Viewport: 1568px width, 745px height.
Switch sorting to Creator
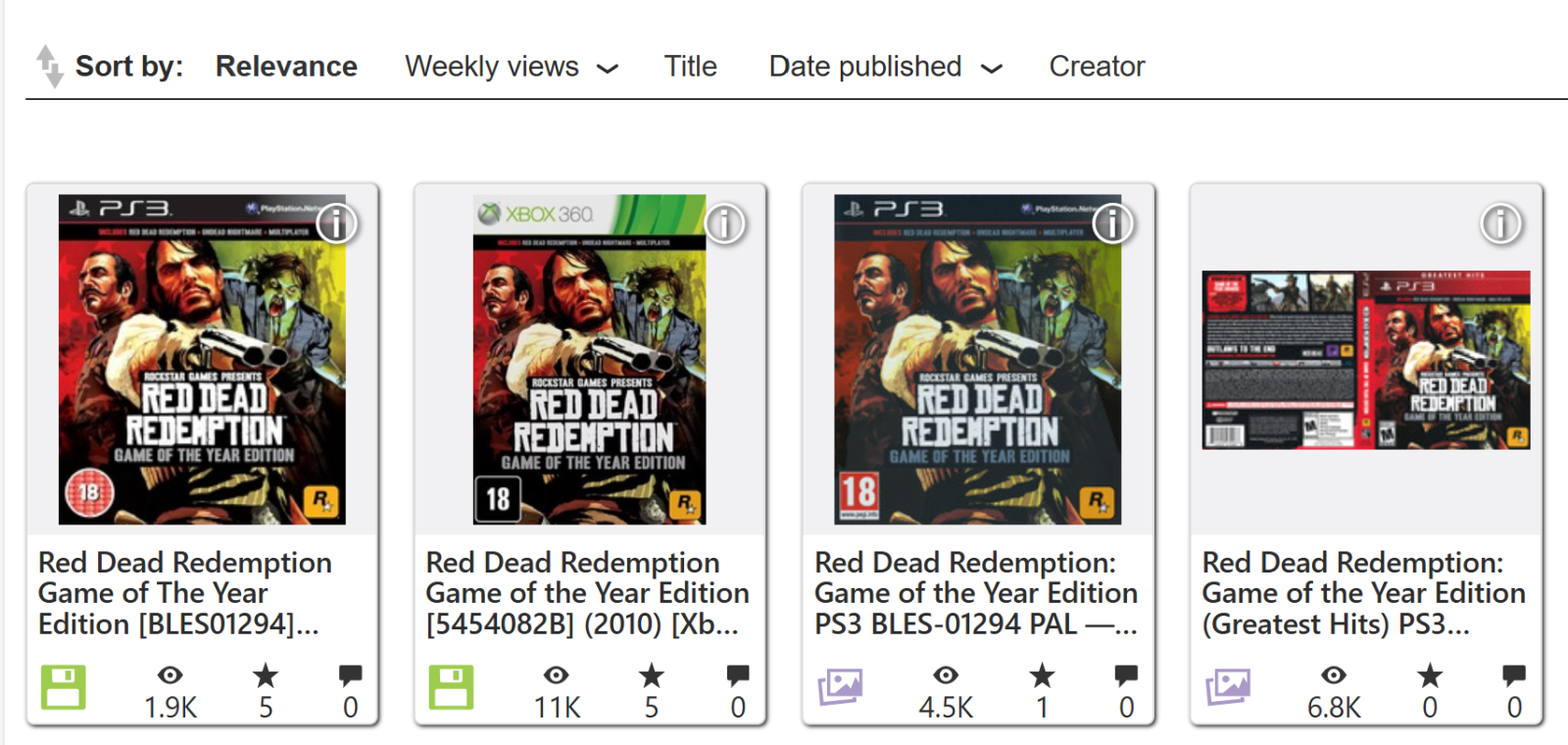point(1097,67)
